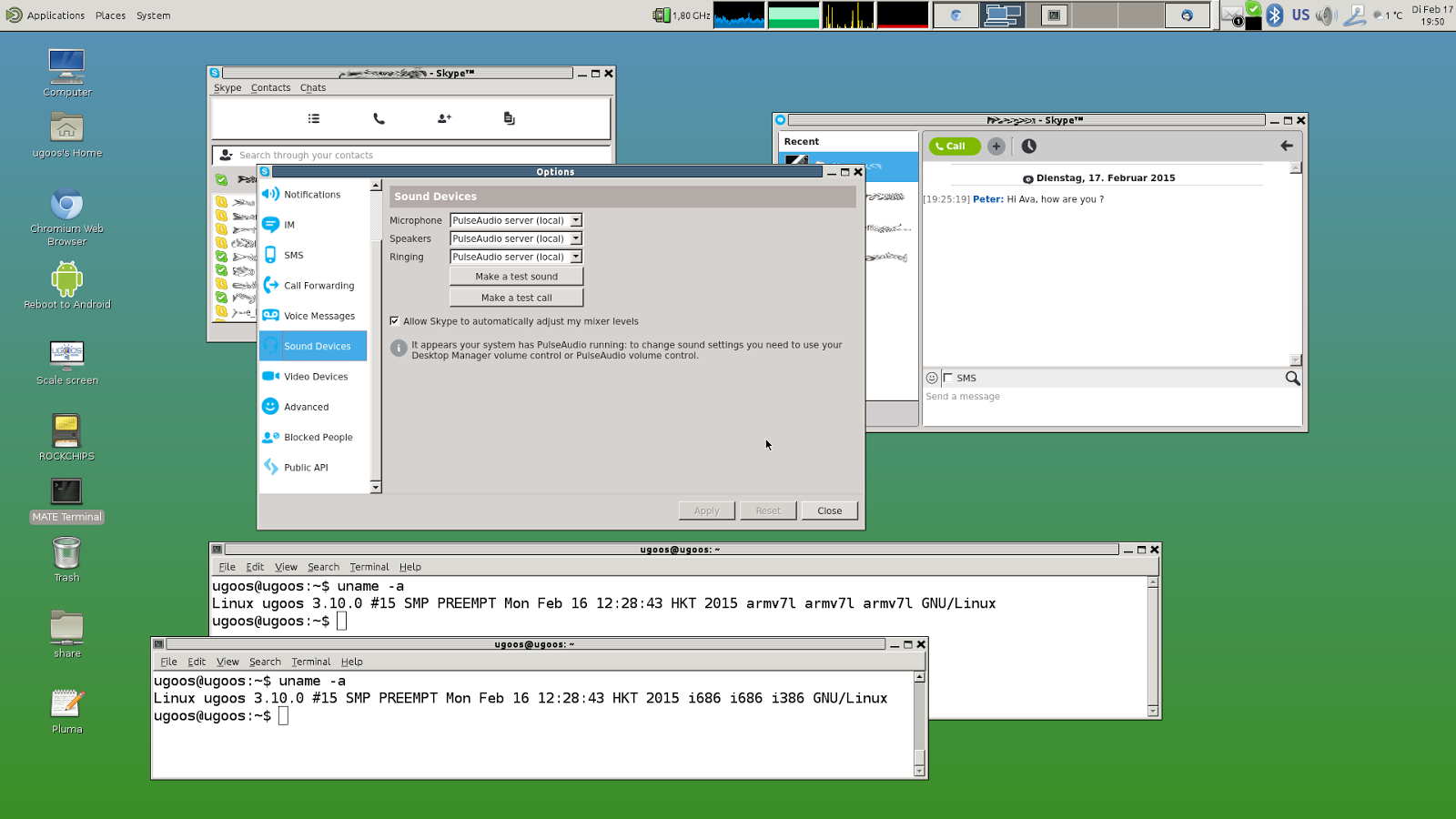Viewport: 1456px width, 819px height.
Task: Open Search menu in armv7l terminal
Action: (323, 567)
